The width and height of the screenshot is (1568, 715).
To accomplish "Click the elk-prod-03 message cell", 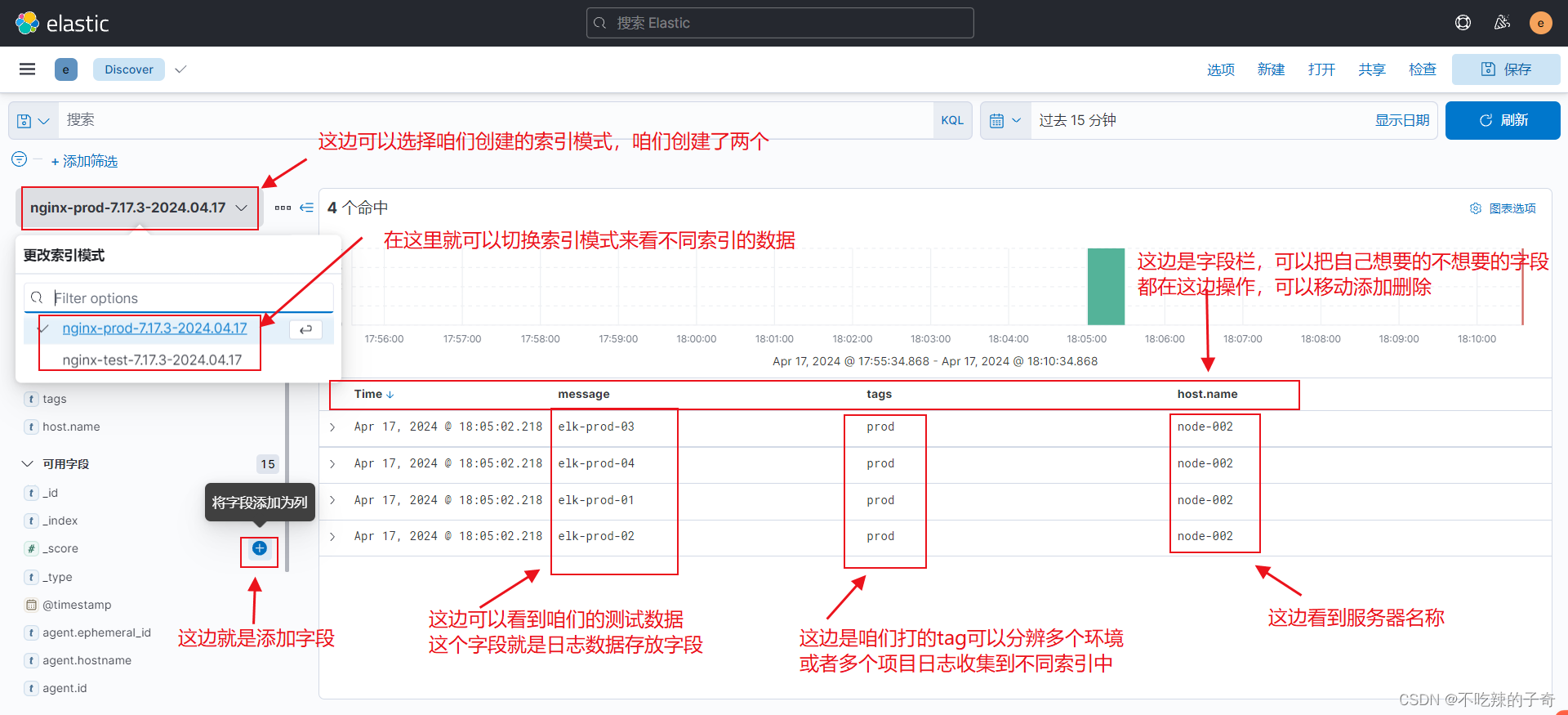I will (x=596, y=427).
